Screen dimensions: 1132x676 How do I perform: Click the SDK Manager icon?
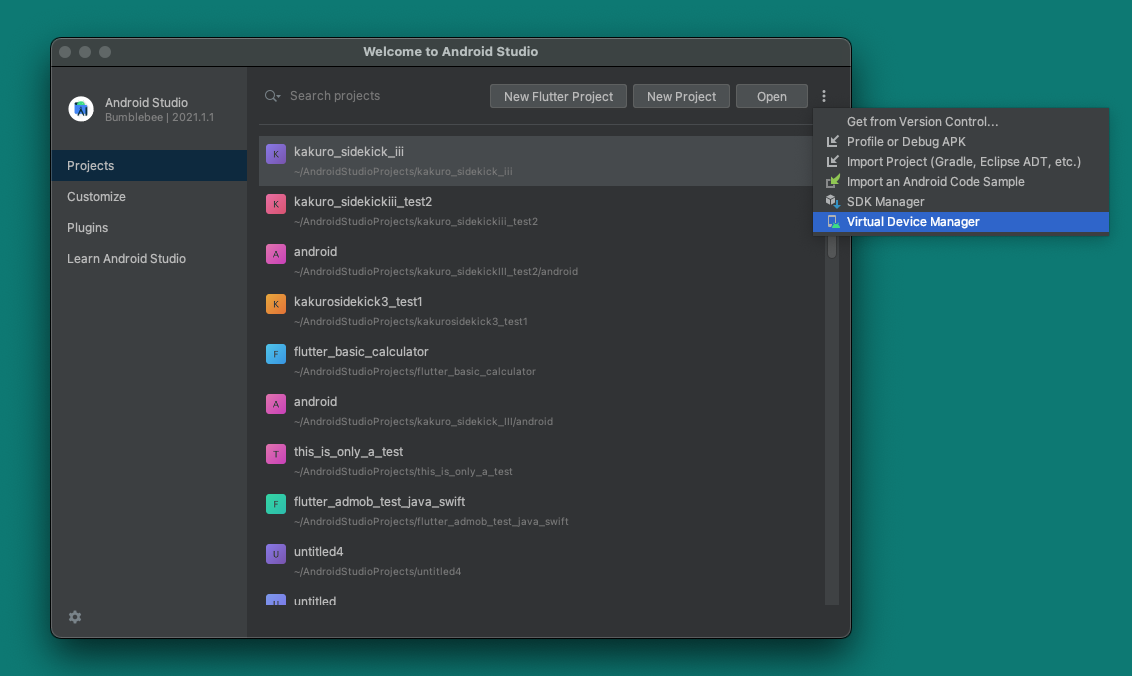coord(833,202)
